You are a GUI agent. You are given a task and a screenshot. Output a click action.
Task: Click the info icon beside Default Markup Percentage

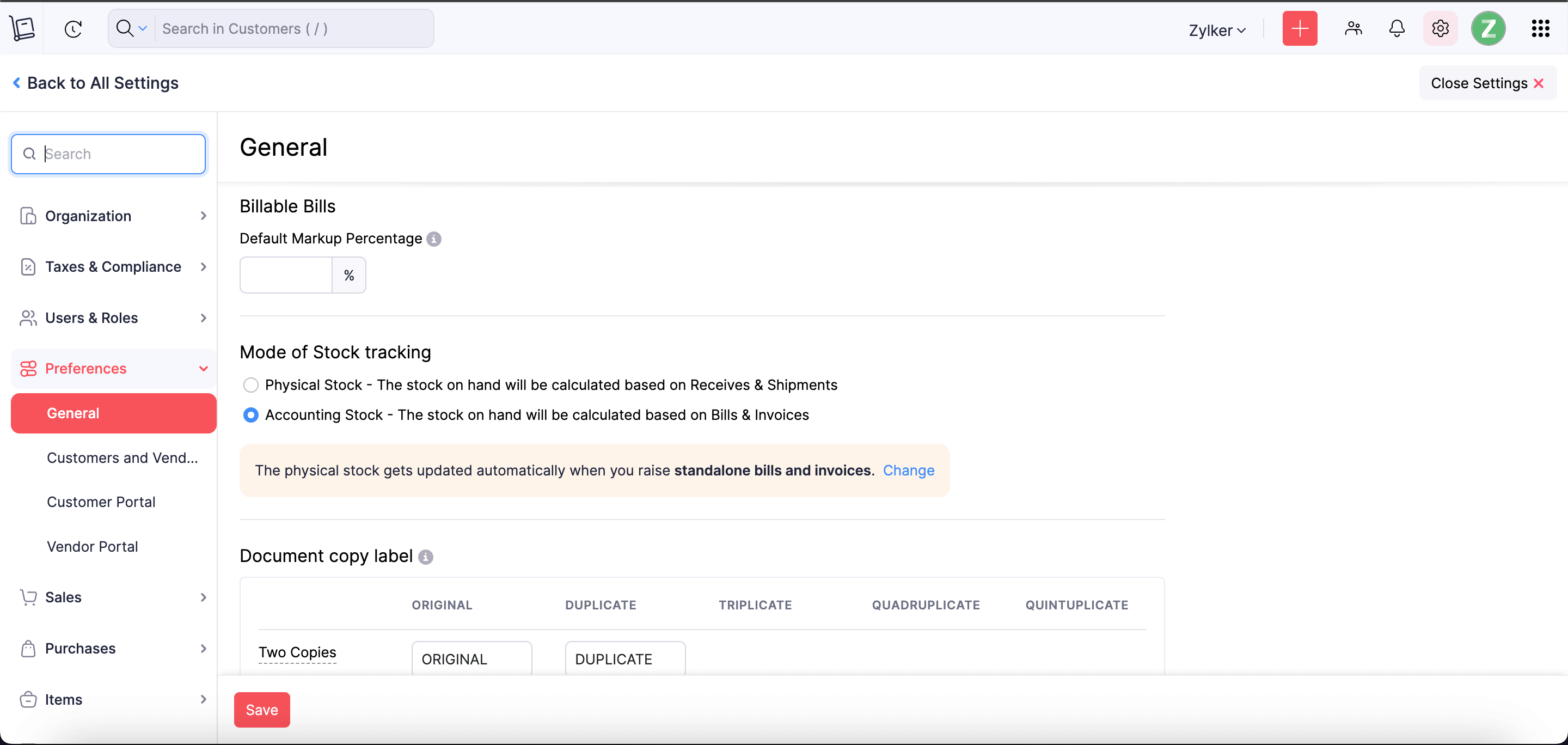pos(433,239)
